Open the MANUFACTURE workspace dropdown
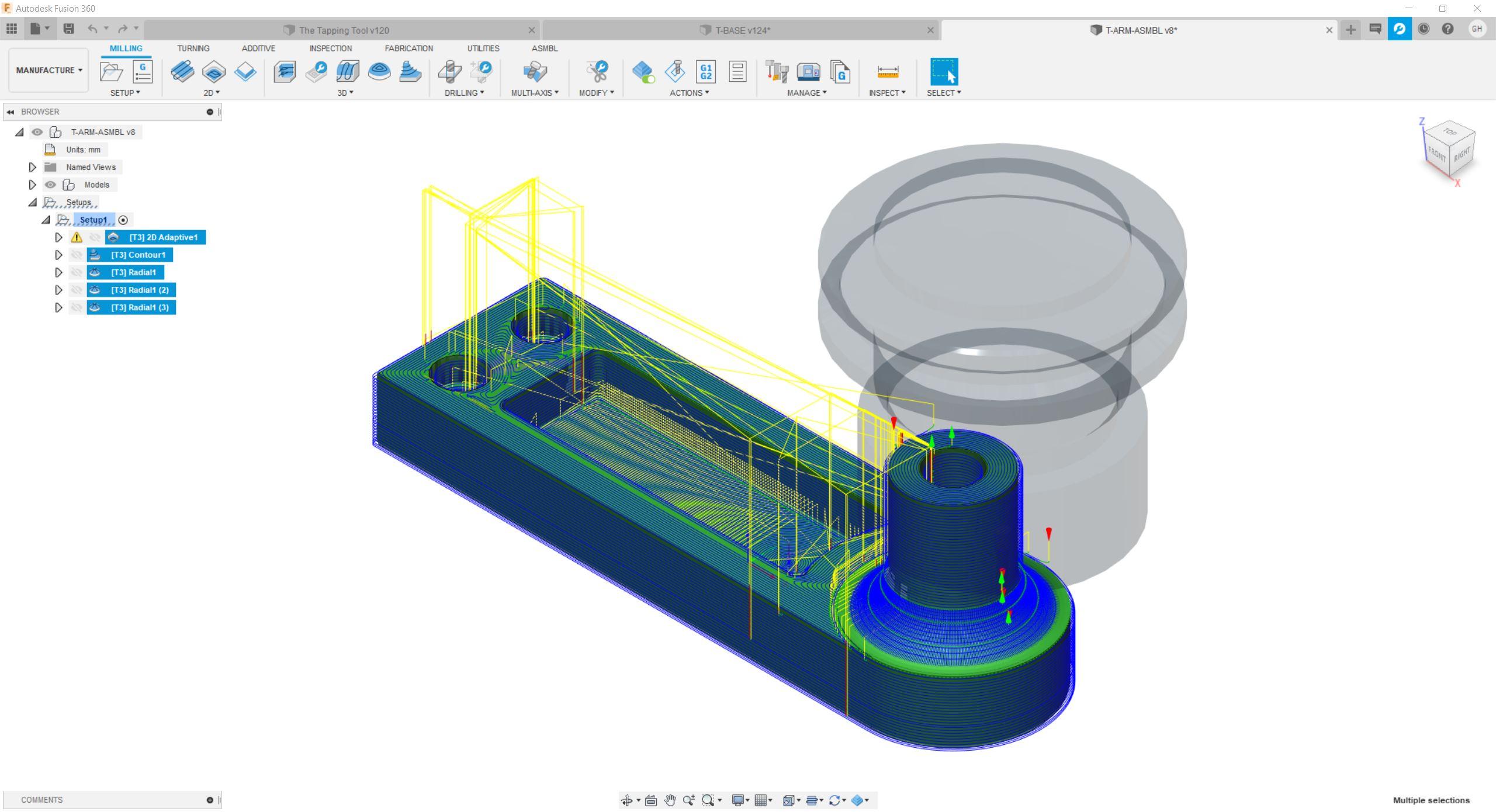Viewport: 1496px width, 812px height. [x=49, y=70]
